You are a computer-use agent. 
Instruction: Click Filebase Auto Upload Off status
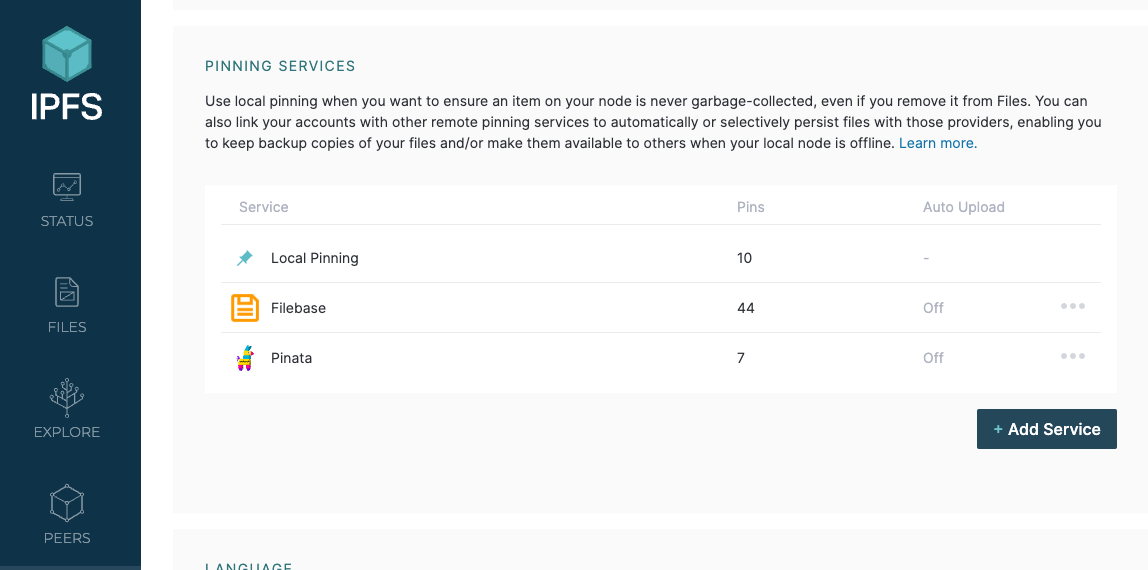point(933,308)
